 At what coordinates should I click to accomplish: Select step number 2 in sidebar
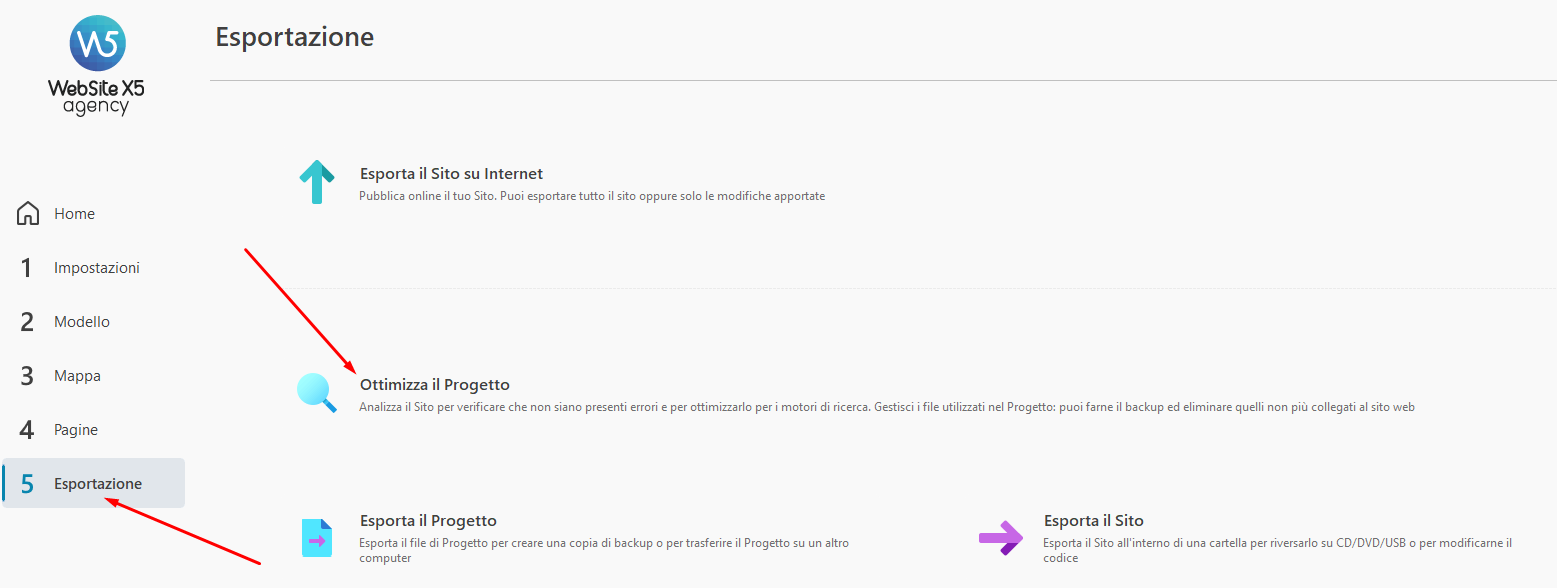point(27,322)
